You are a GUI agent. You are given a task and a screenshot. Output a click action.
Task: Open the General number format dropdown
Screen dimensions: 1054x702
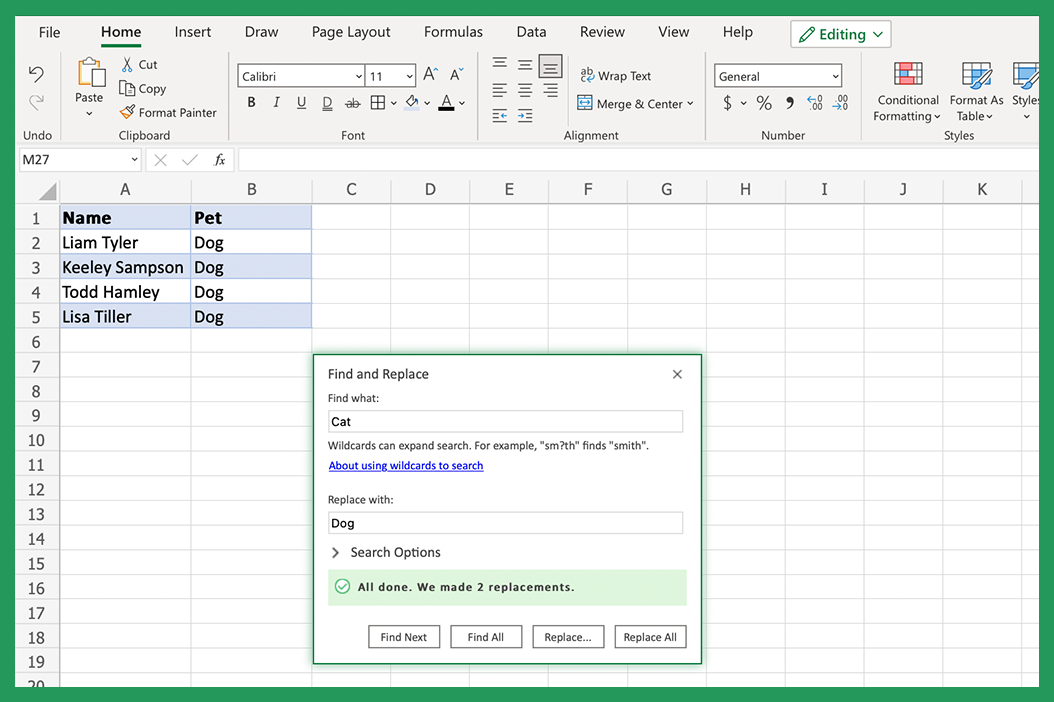(777, 75)
